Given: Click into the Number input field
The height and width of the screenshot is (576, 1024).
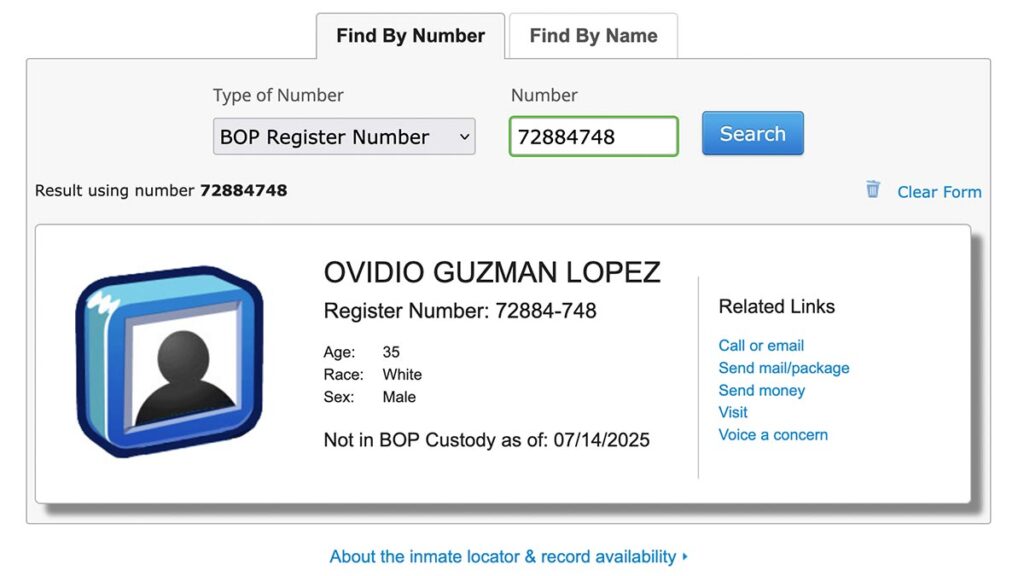Looking at the screenshot, I should point(593,137).
